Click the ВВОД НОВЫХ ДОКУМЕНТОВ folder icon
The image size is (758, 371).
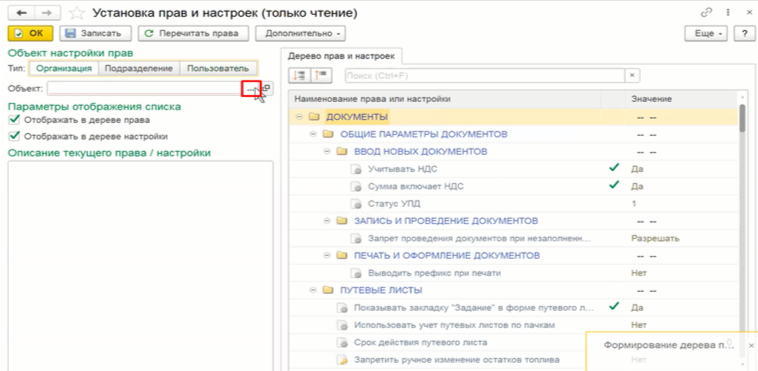(x=342, y=151)
